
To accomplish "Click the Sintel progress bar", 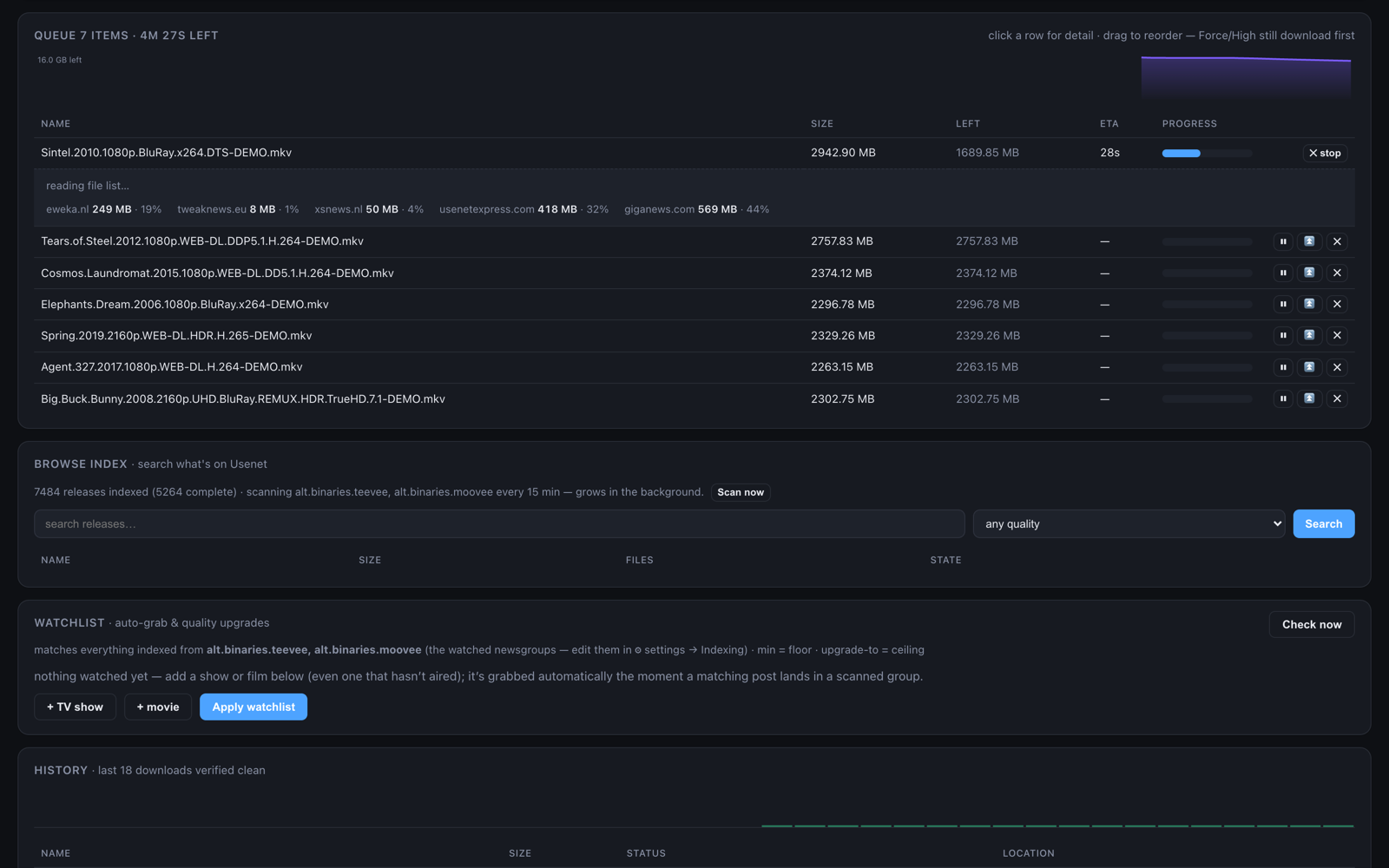I will coord(1207,153).
